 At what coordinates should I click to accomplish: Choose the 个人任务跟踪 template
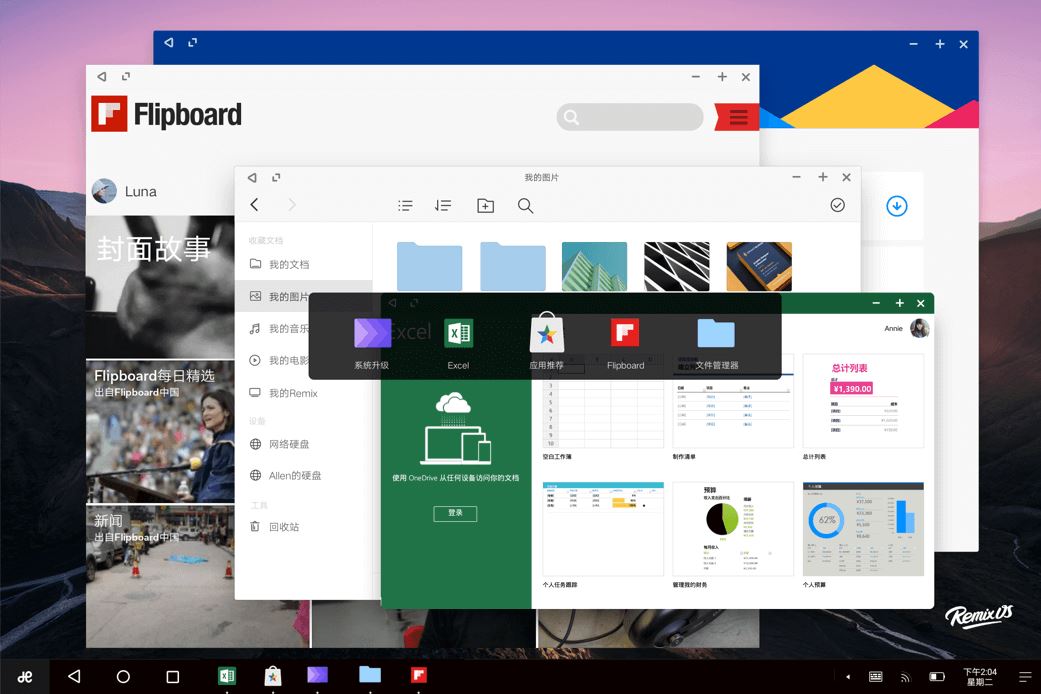603,535
